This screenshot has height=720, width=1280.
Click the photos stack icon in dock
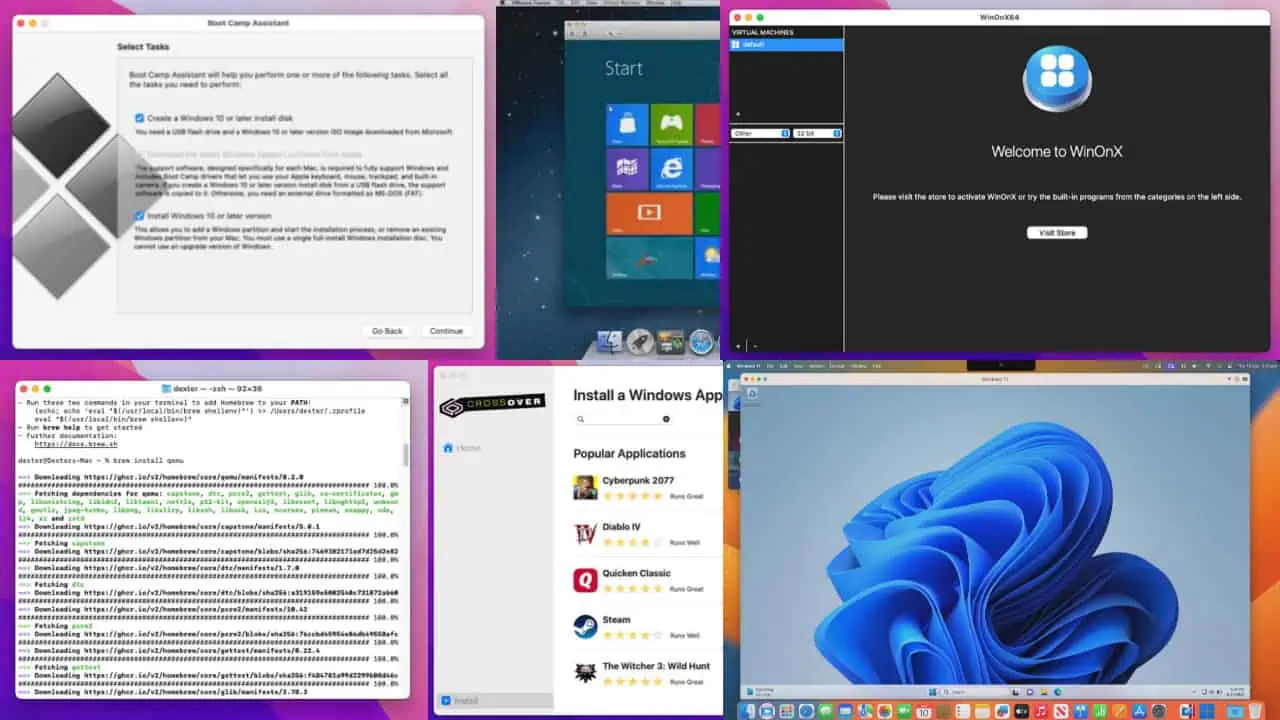[671, 342]
